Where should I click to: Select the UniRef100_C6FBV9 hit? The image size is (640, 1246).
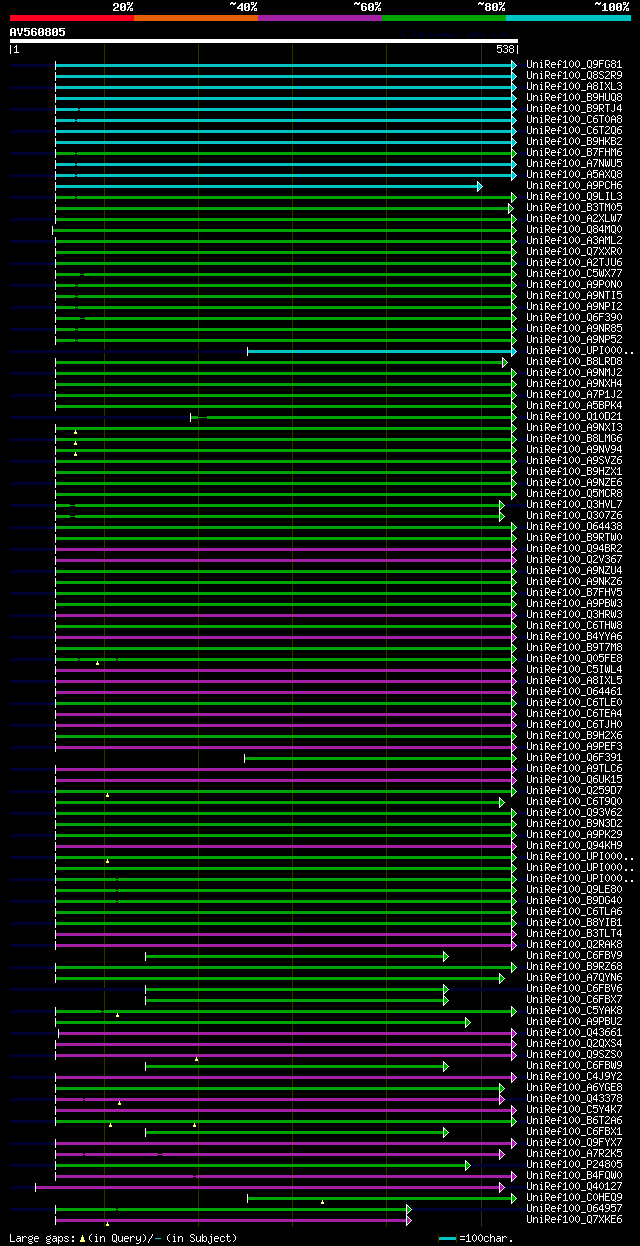(x=574, y=956)
